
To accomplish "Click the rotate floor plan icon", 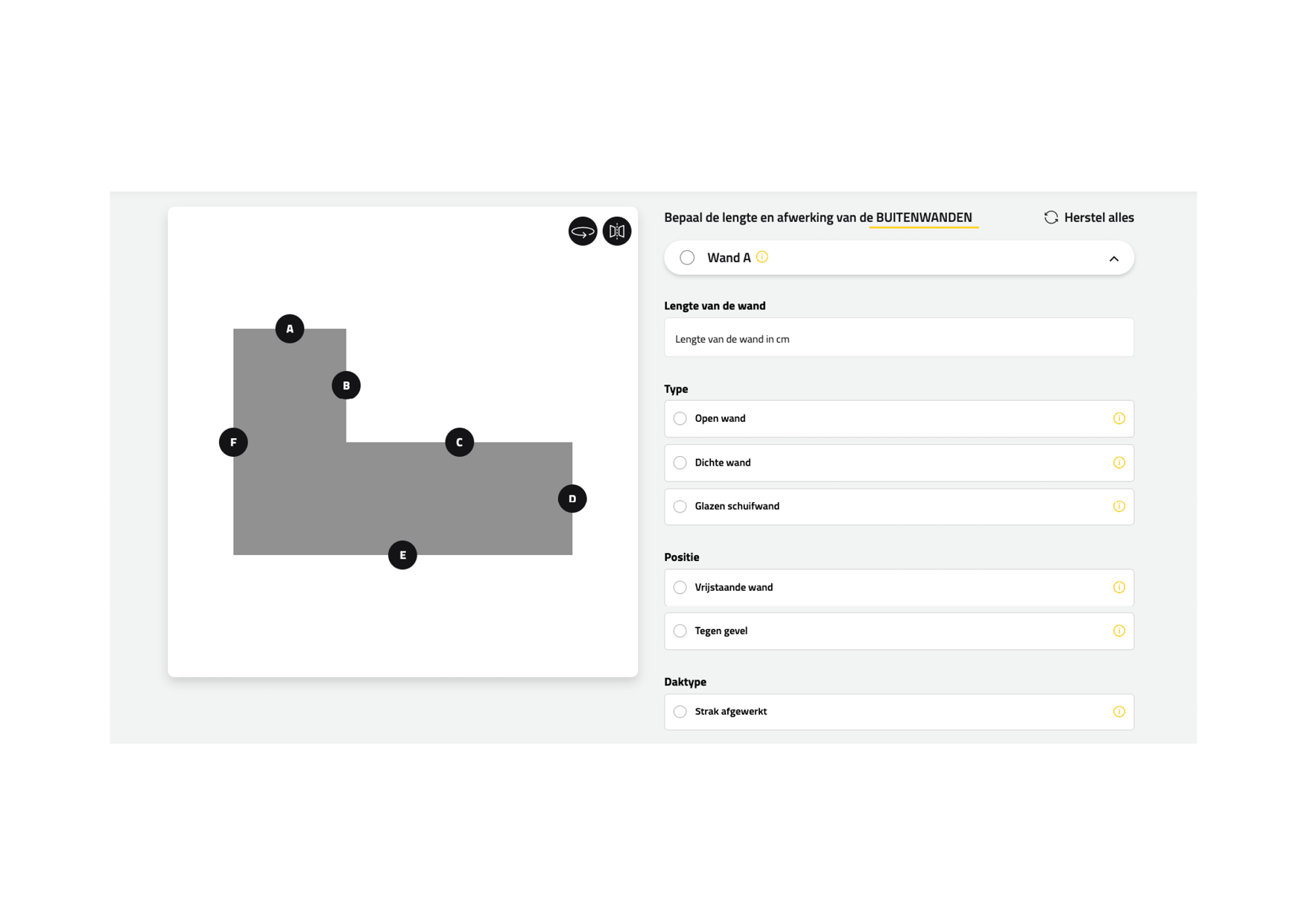I will tap(582, 231).
